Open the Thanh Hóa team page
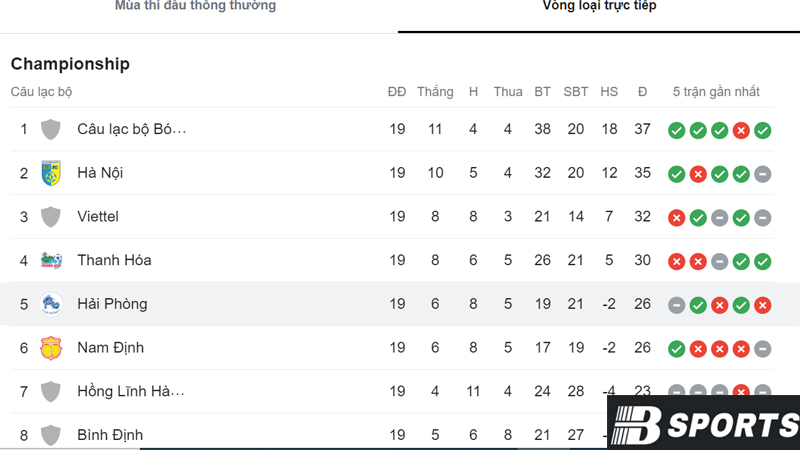Screen dimensions: 800x450 point(114,260)
